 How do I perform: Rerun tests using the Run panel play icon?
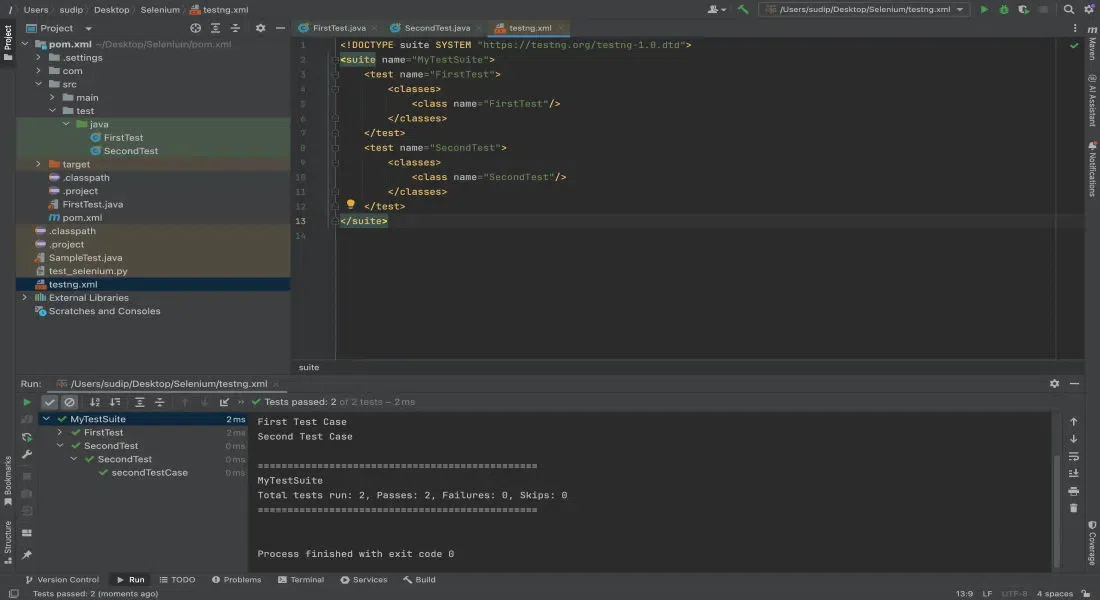27,402
